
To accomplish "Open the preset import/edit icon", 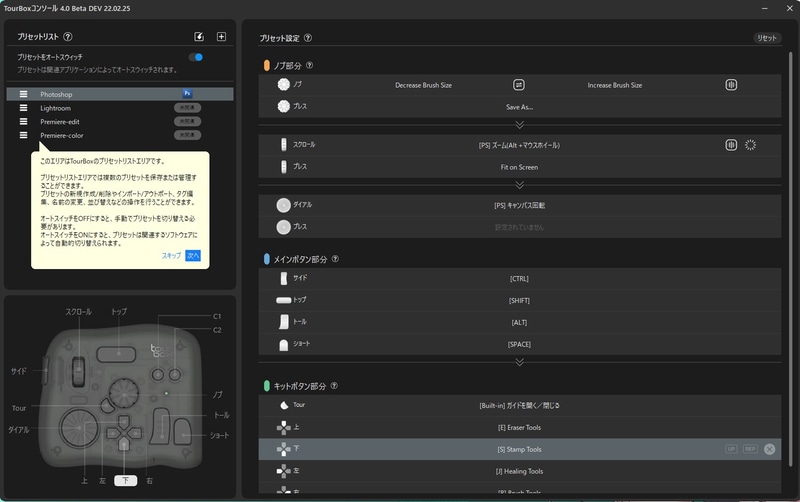I will pos(199,37).
